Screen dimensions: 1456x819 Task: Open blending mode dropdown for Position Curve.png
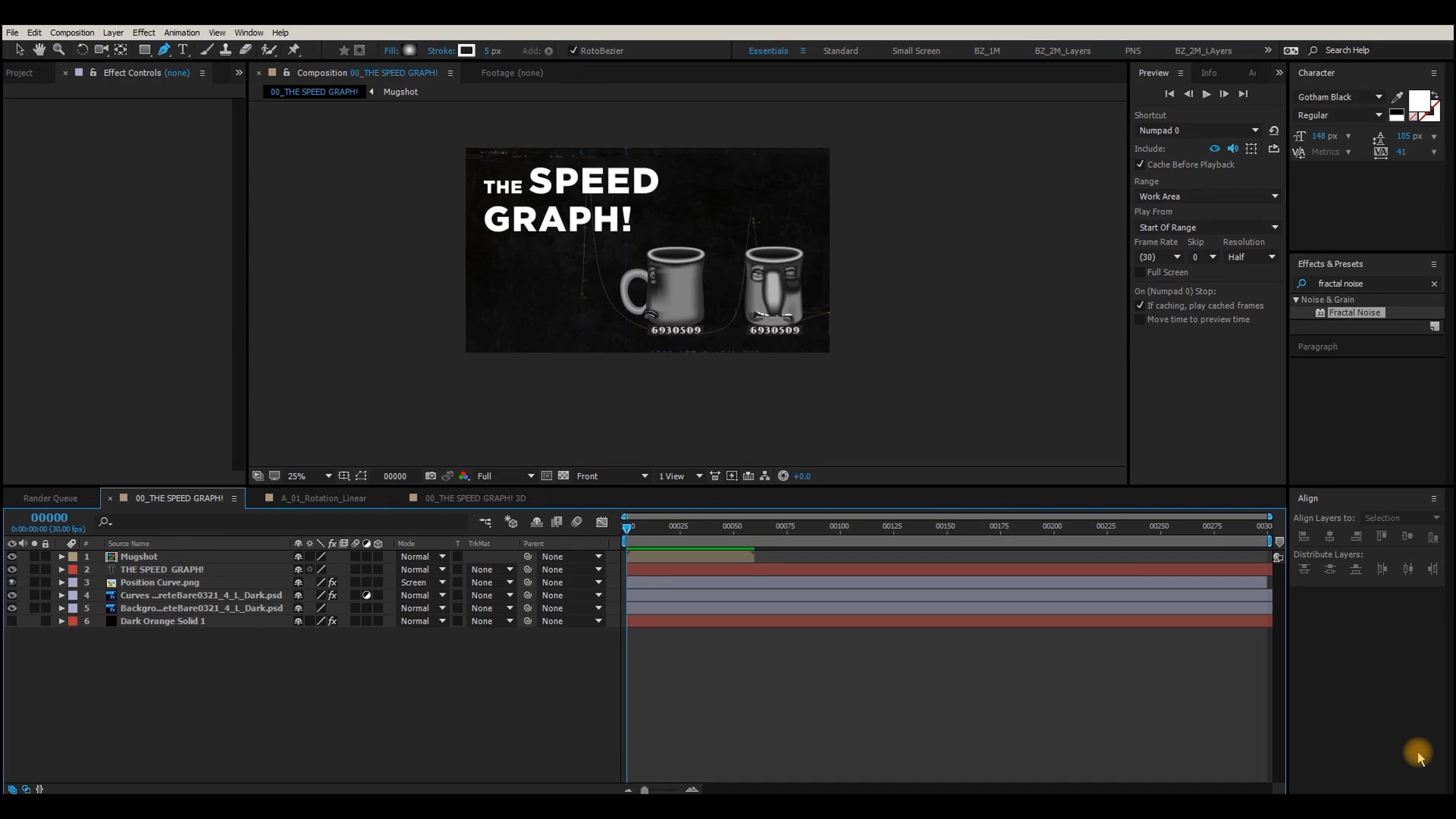pos(423,582)
